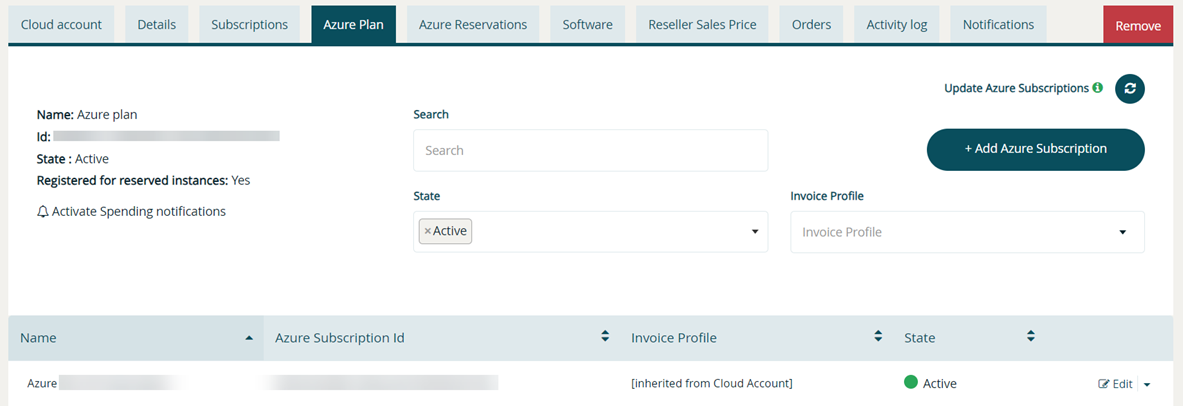Click the Update Azure Subscriptions label
Image resolution: width=1183 pixels, height=406 pixels.
tap(1016, 88)
